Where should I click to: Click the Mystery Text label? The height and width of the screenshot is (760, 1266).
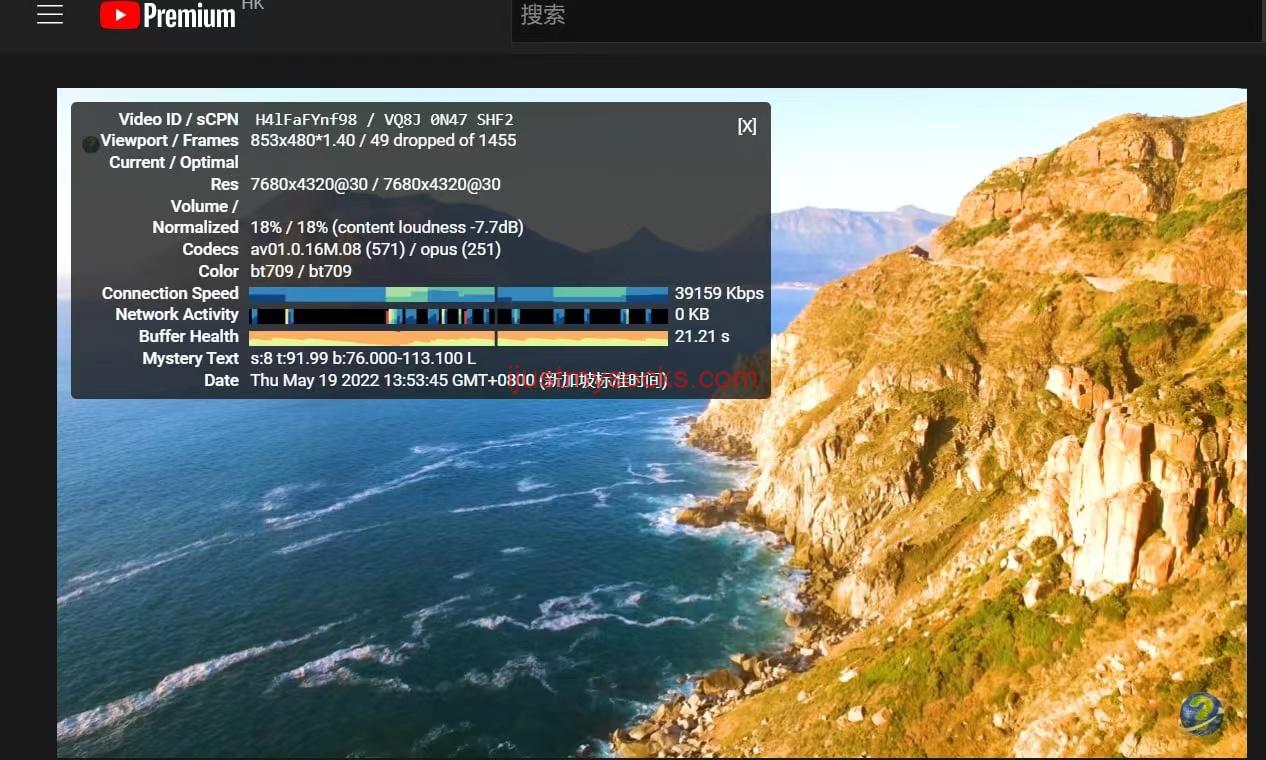[x=190, y=359]
